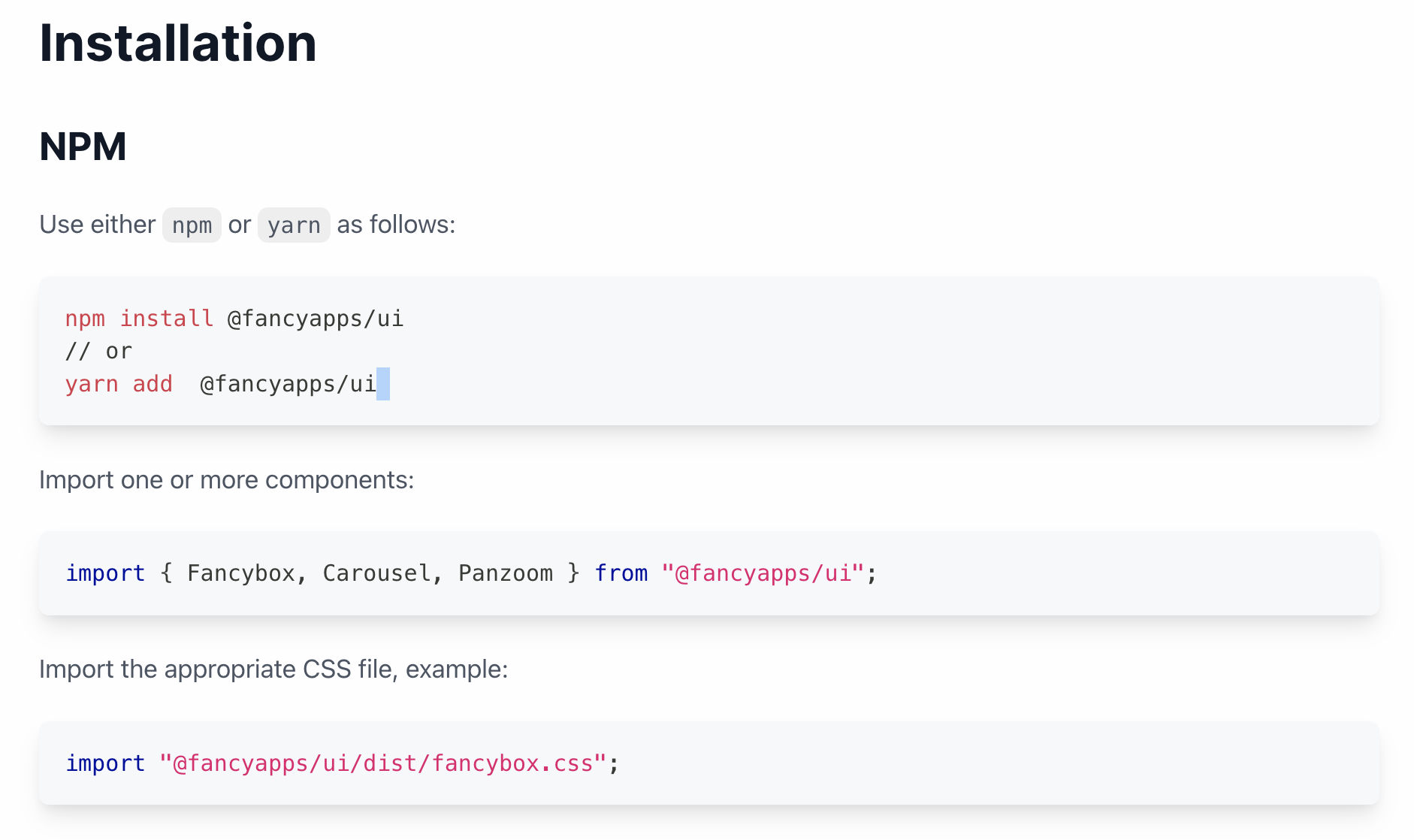The height and width of the screenshot is (840, 1414).
Task: Click the Installation page heading
Action: tap(177, 44)
